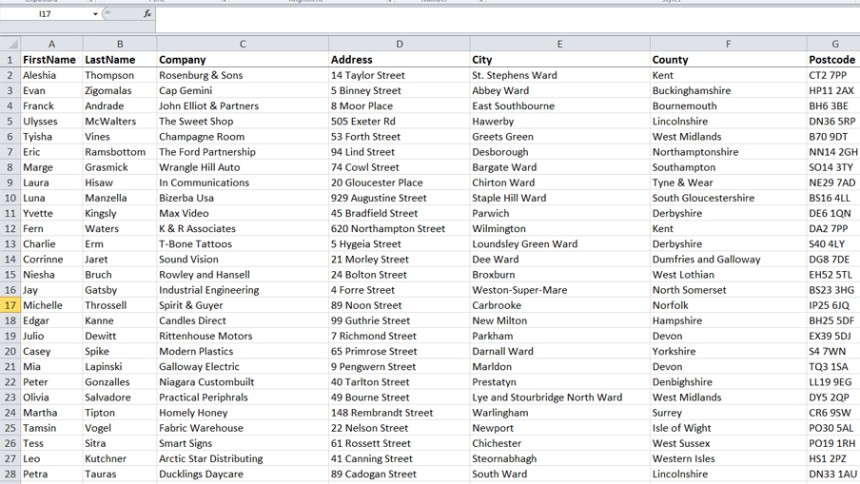The image size is (860, 484).
Task: Select column G header
Action: 834,44
